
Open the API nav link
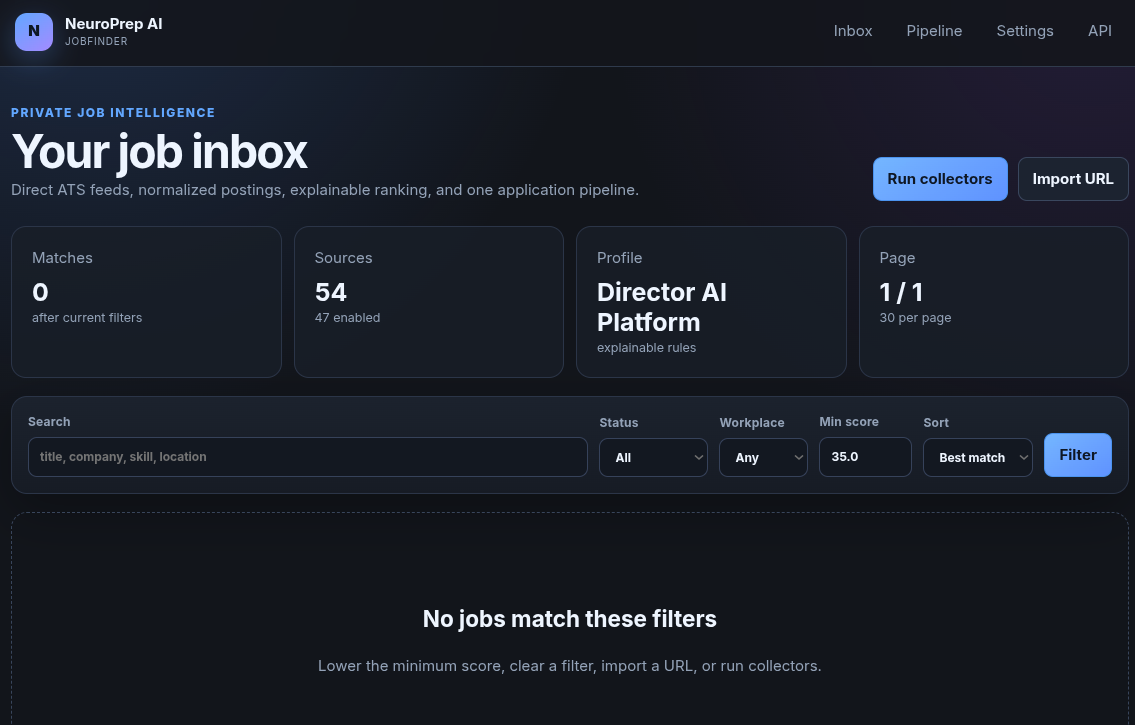pos(1100,31)
